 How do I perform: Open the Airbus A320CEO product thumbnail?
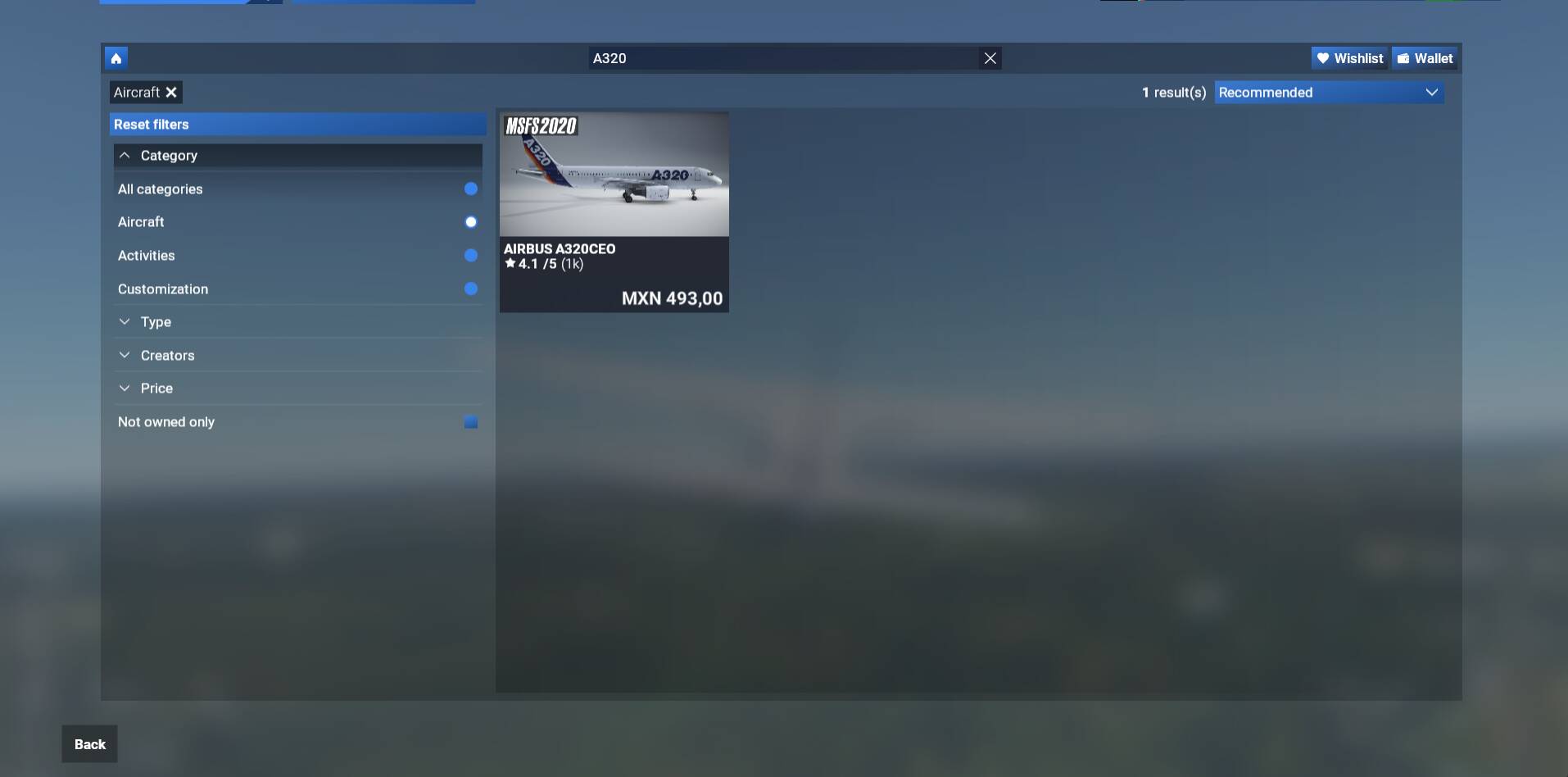[x=614, y=175]
